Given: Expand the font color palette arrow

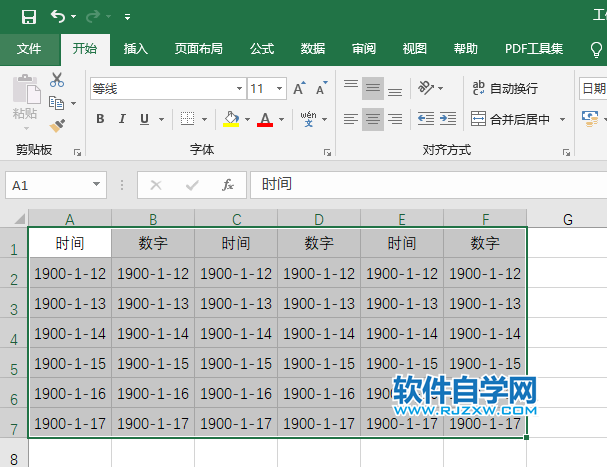Looking at the screenshot, I should (x=281, y=119).
